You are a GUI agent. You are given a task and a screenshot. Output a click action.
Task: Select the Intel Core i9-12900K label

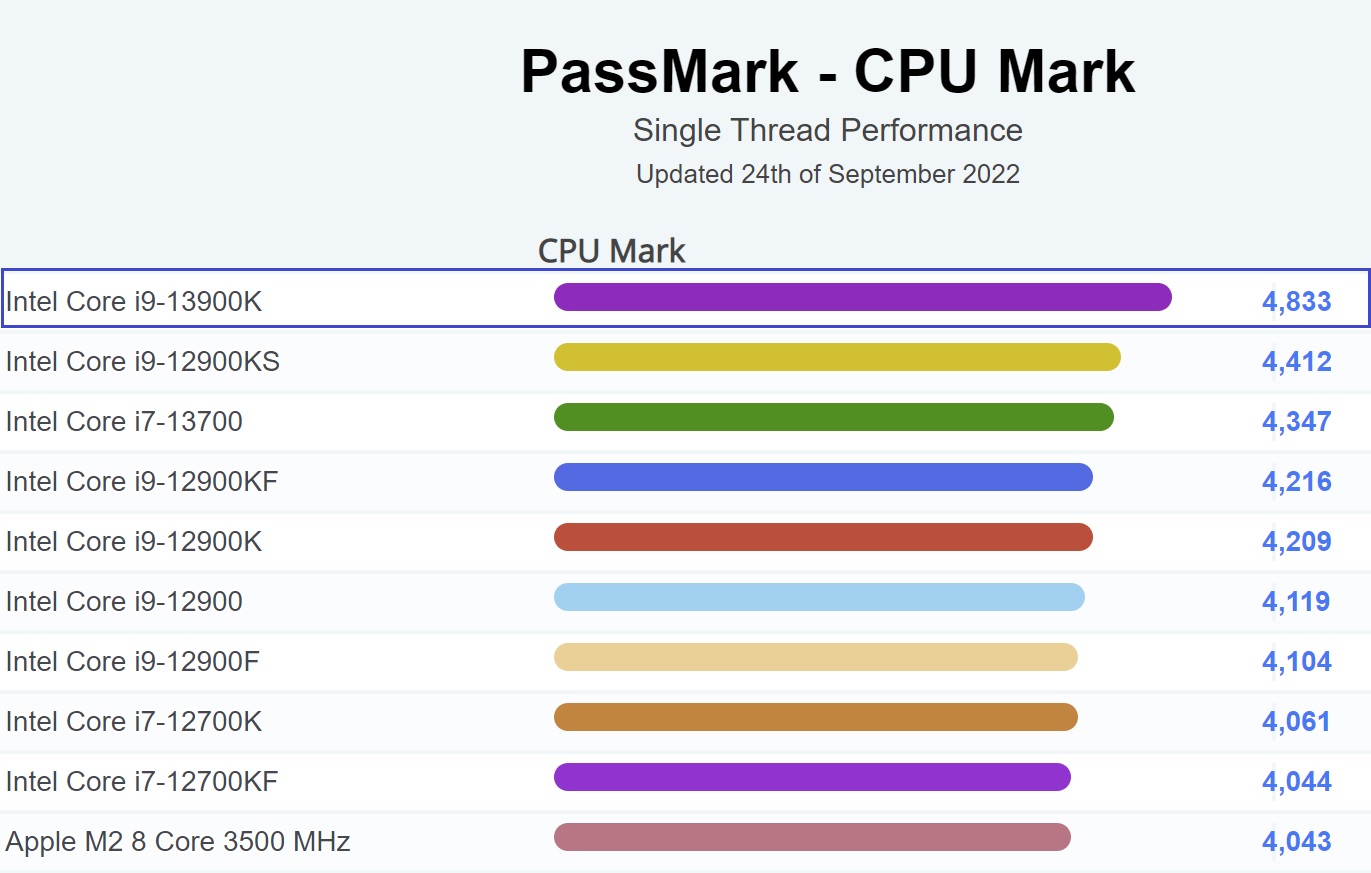point(134,541)
